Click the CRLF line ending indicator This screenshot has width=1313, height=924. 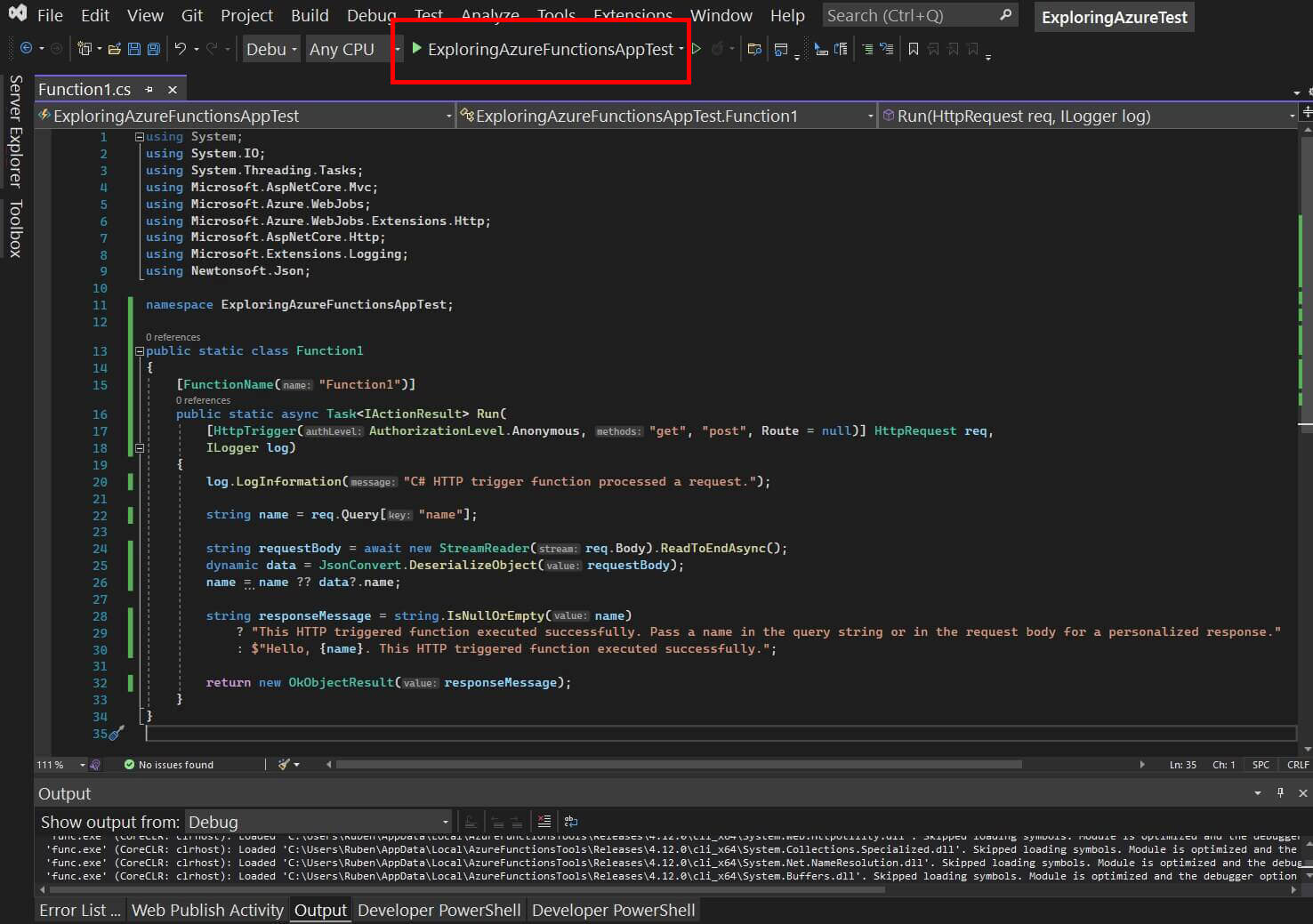(x=1298, y=764)
